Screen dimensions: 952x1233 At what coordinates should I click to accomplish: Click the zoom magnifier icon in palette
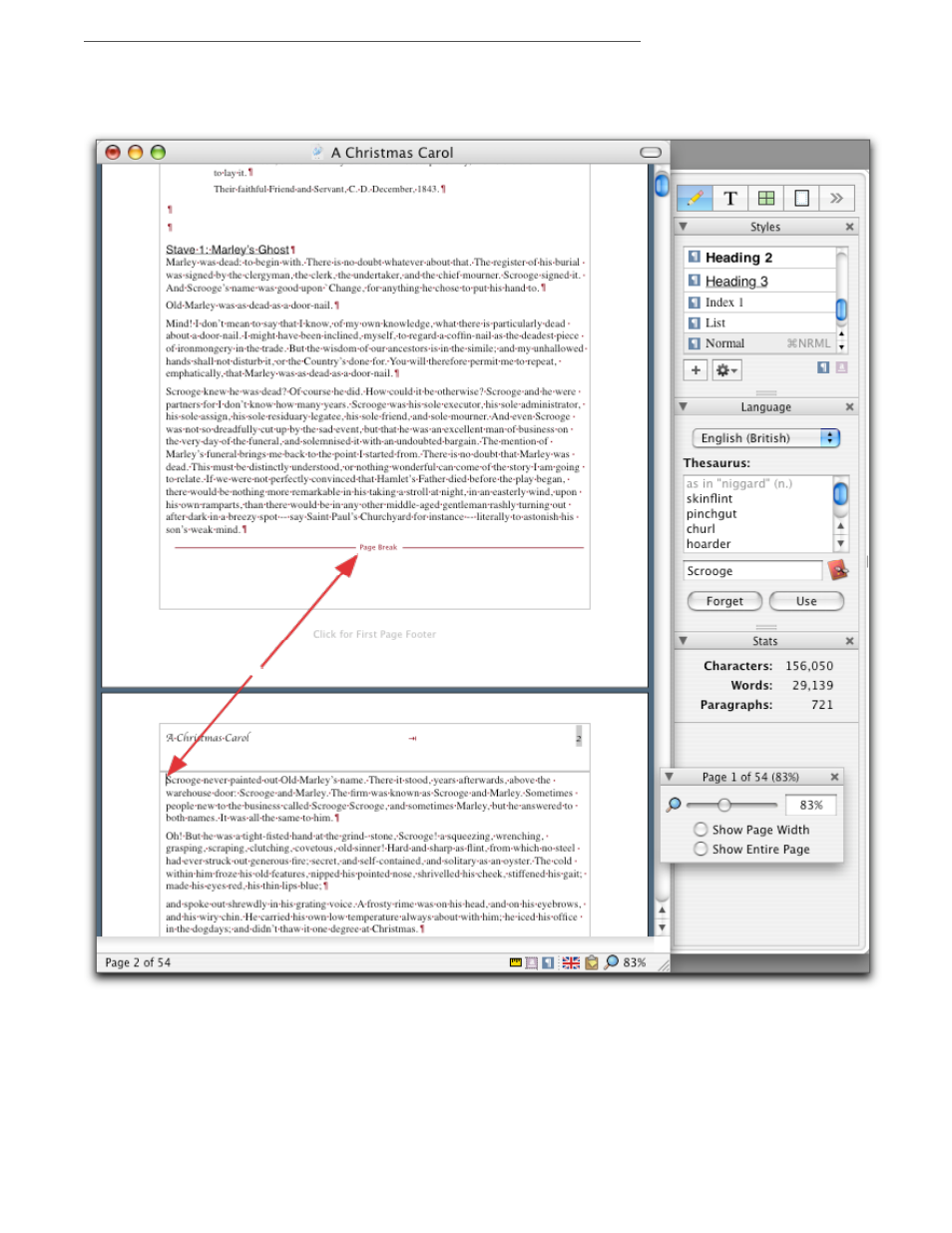coord(675,805)
